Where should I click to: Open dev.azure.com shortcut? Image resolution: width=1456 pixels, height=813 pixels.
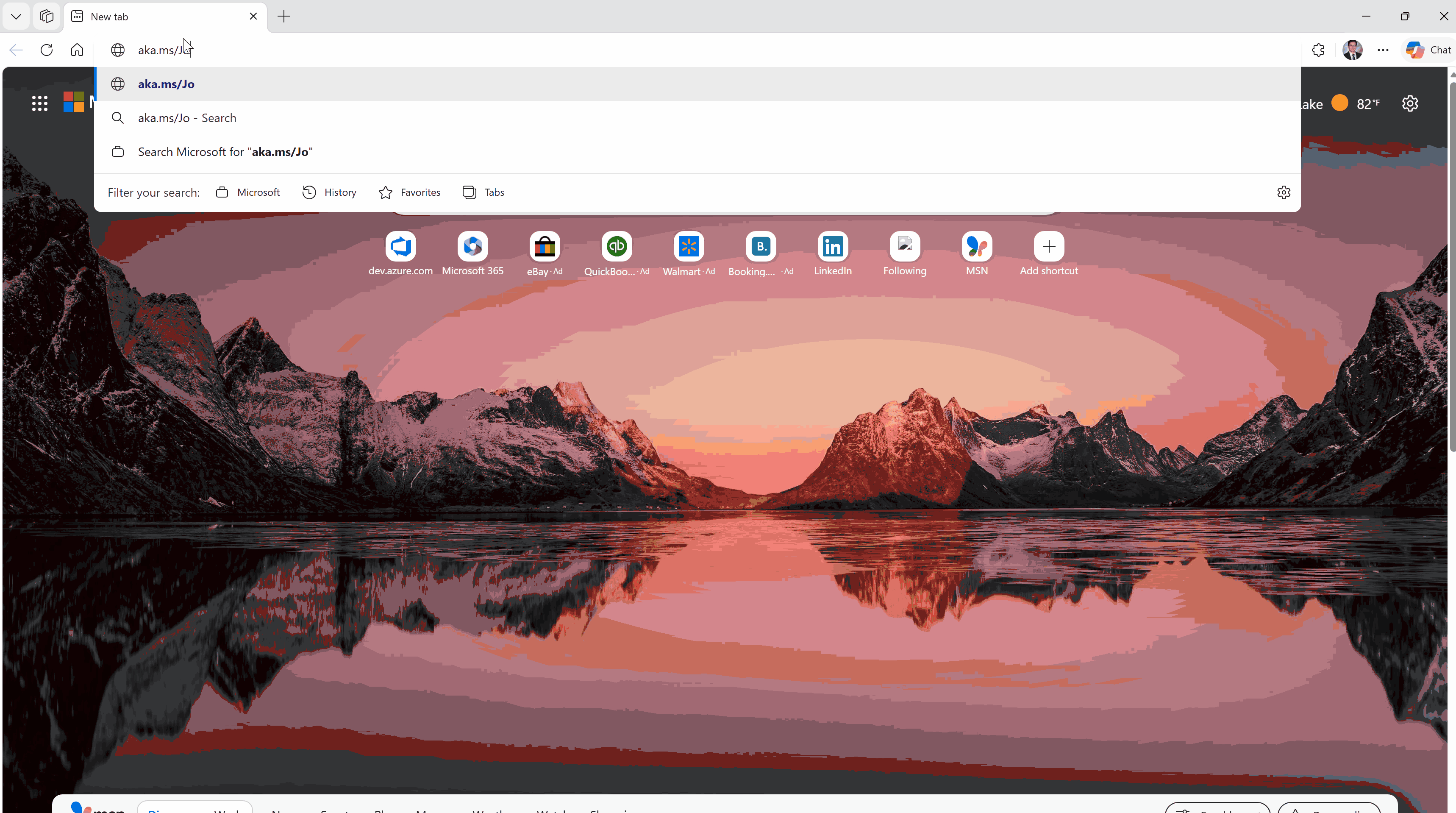[x=401, y=254]
